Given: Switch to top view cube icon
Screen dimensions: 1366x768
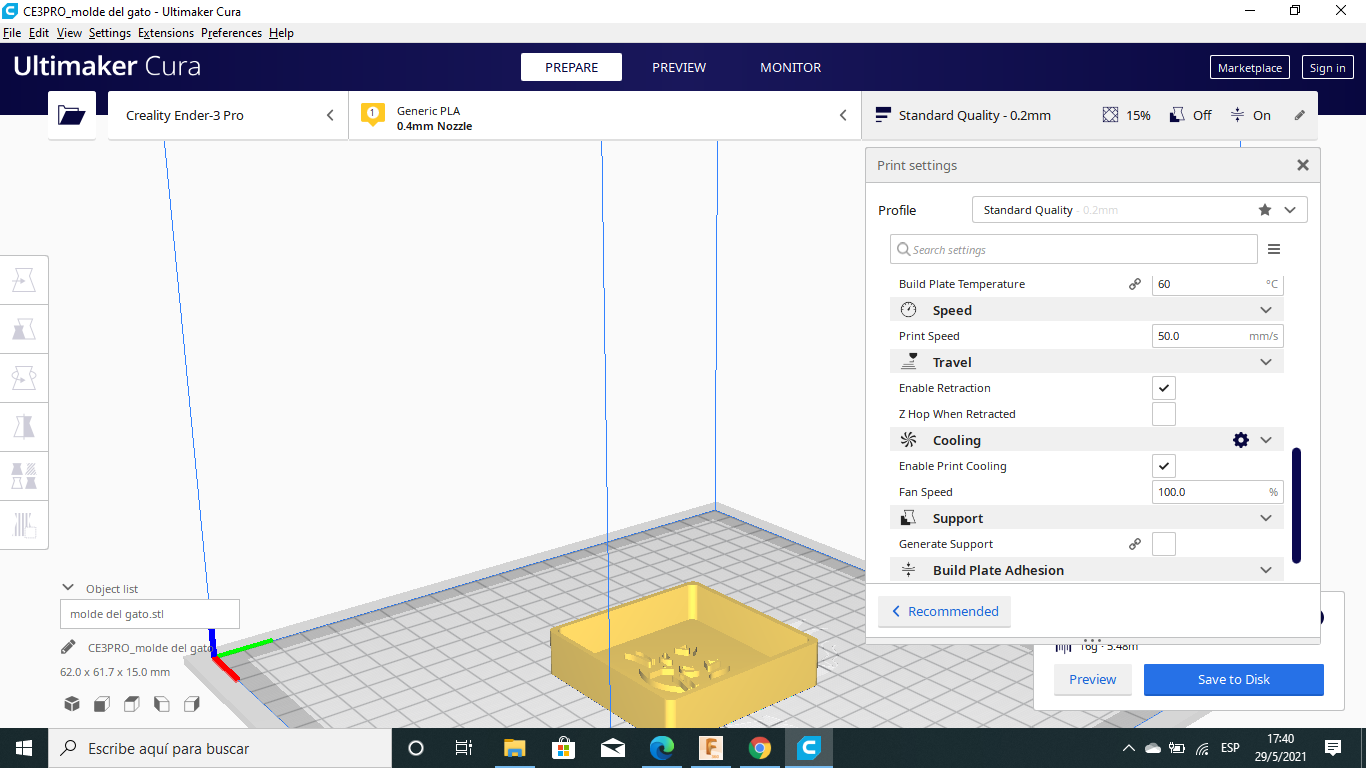Looking at the screenshot, I should click(132, 704).
